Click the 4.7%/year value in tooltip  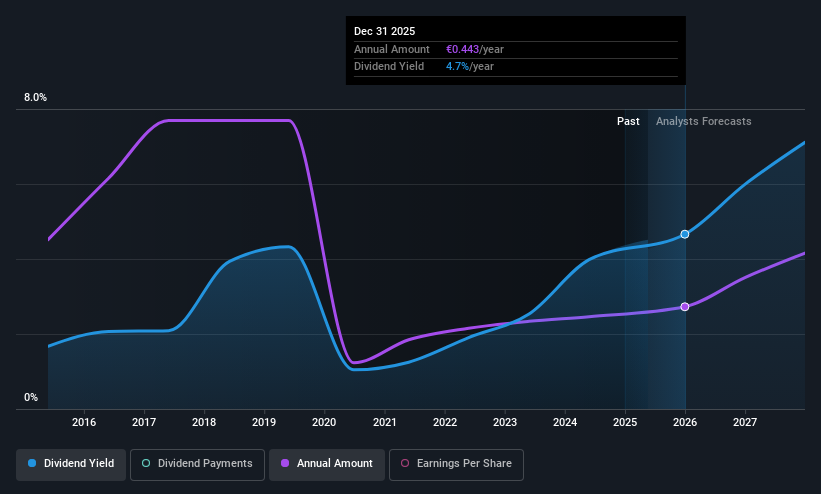pyautogui.click(x=470, y=67)
